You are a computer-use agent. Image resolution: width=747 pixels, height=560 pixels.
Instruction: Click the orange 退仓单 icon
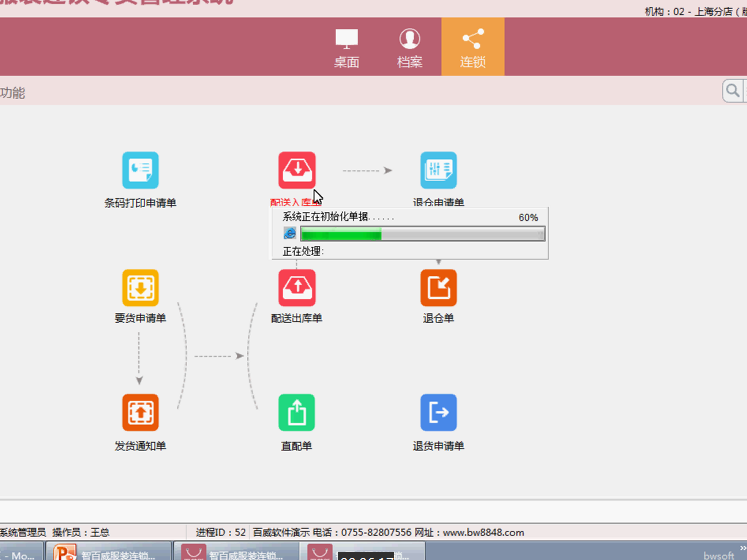438,288
